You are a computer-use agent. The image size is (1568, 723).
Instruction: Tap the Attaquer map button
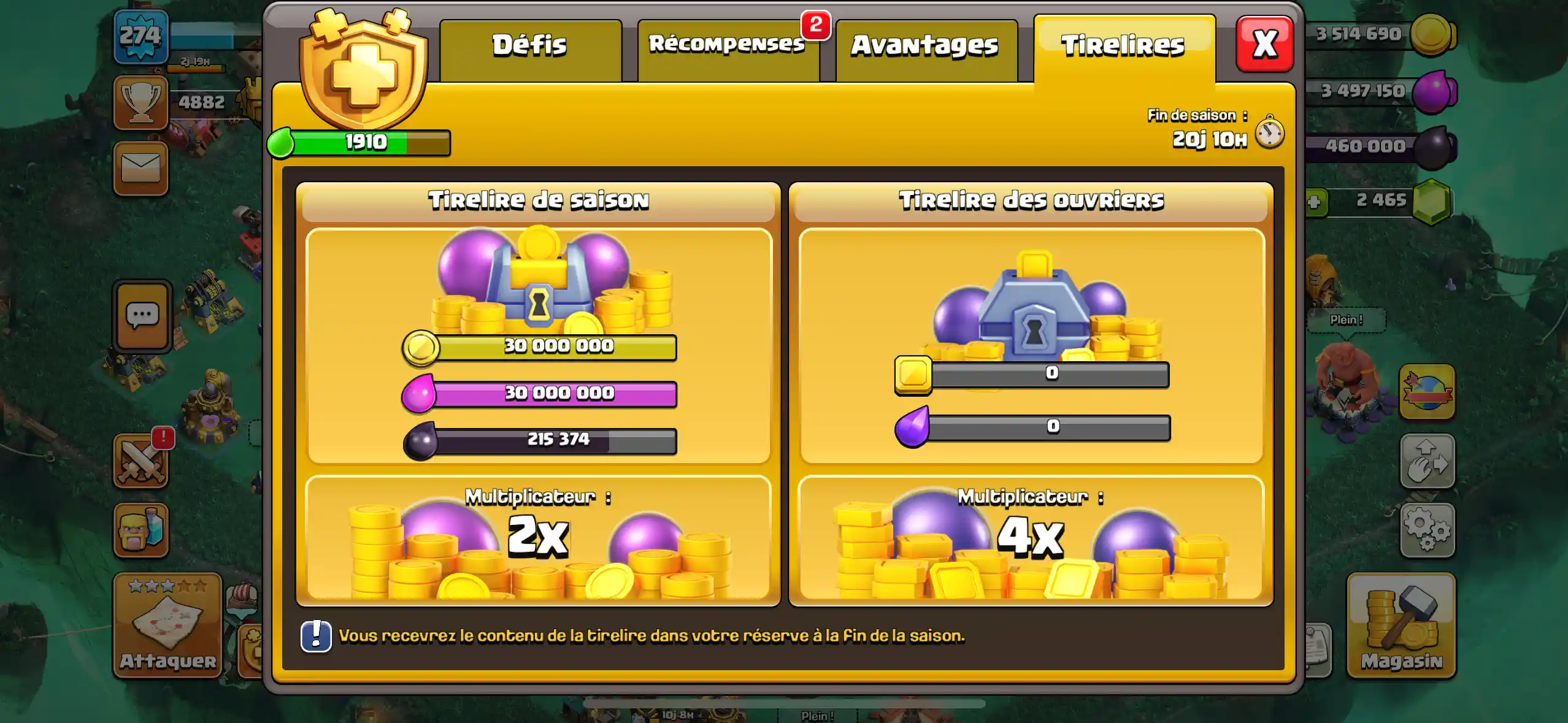point(167,625)
